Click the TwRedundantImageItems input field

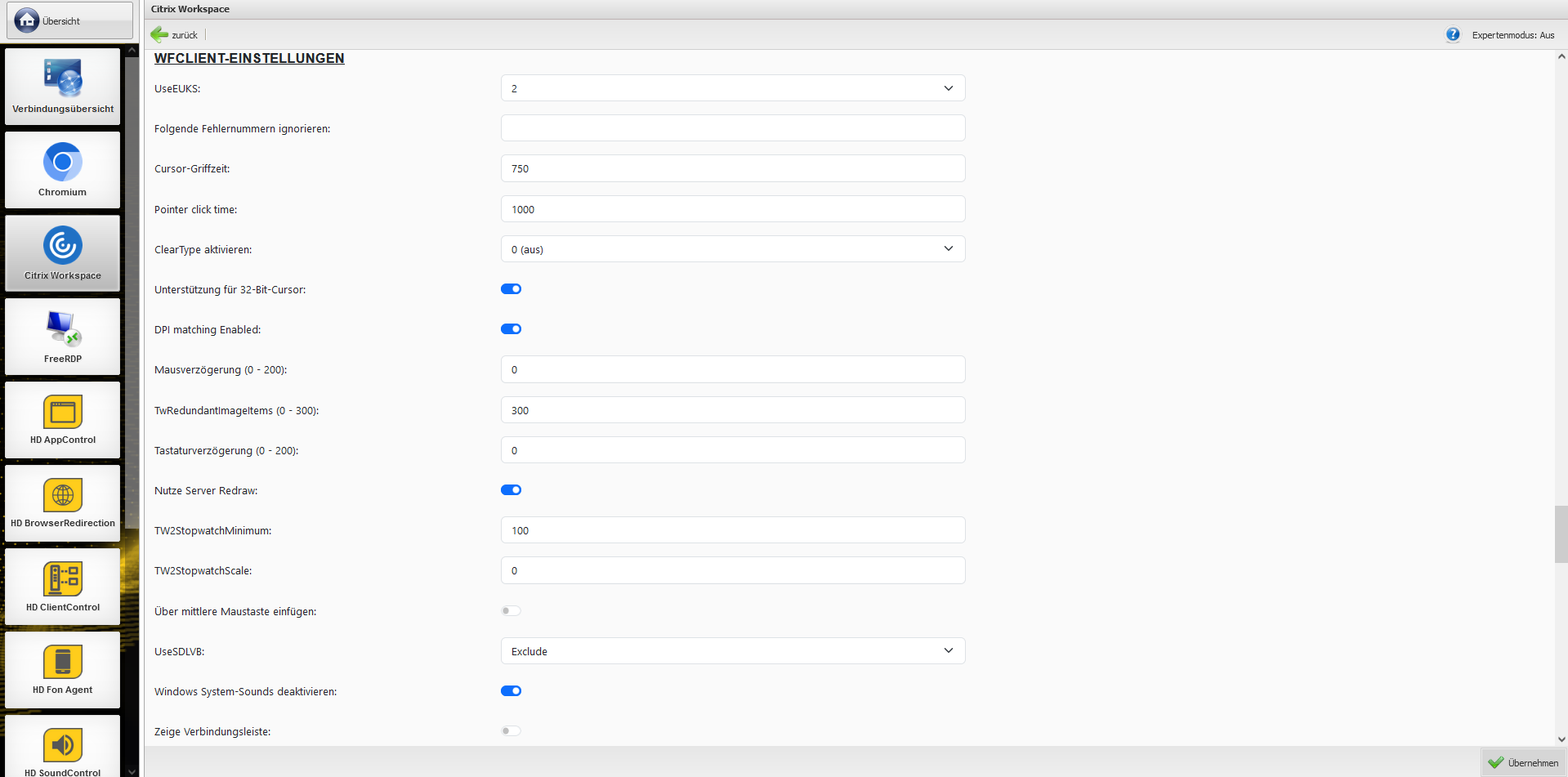[x=733, y=410]
